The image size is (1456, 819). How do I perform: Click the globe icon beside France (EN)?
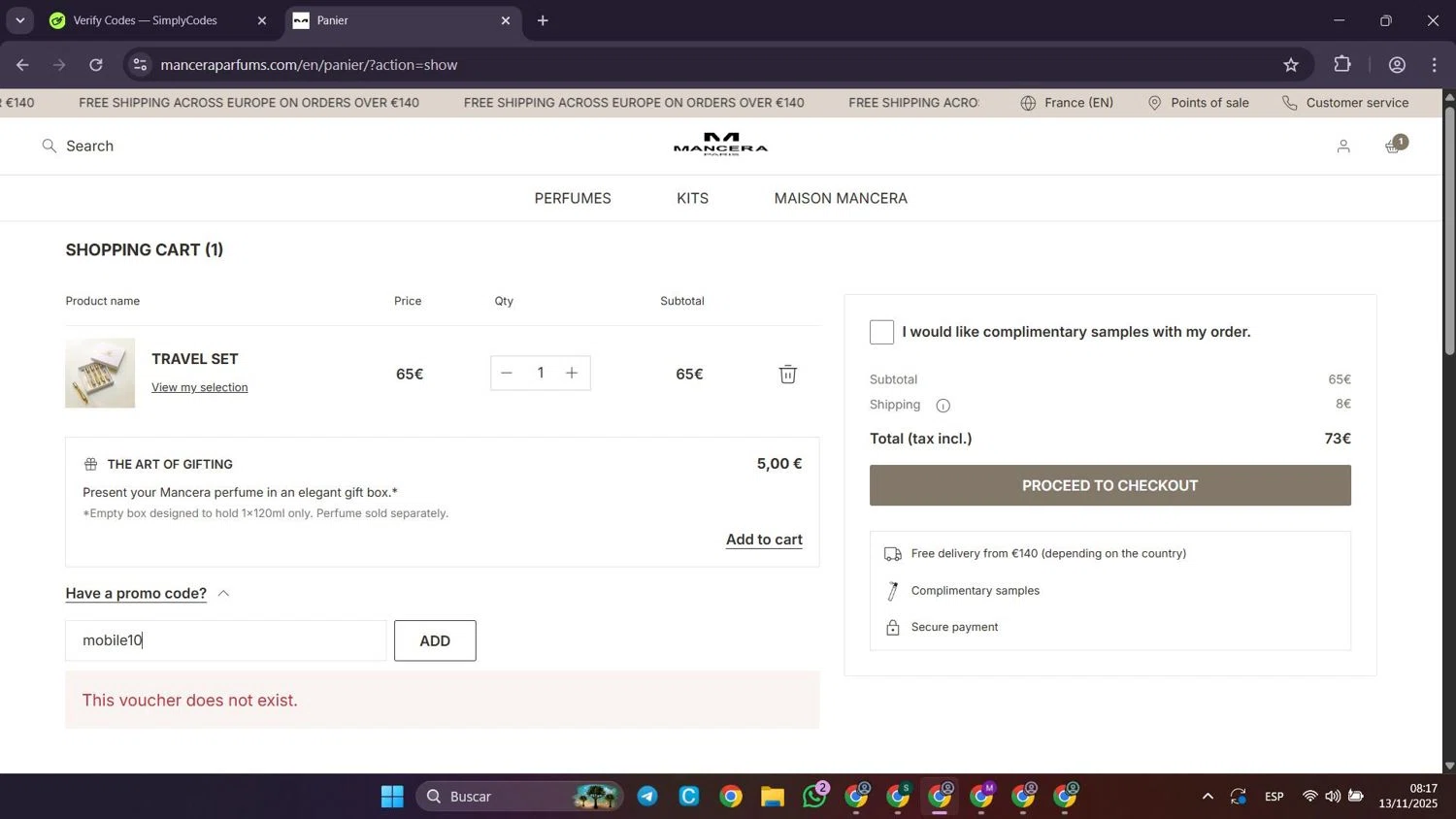pyautogui.click(x=1028, y=103)
